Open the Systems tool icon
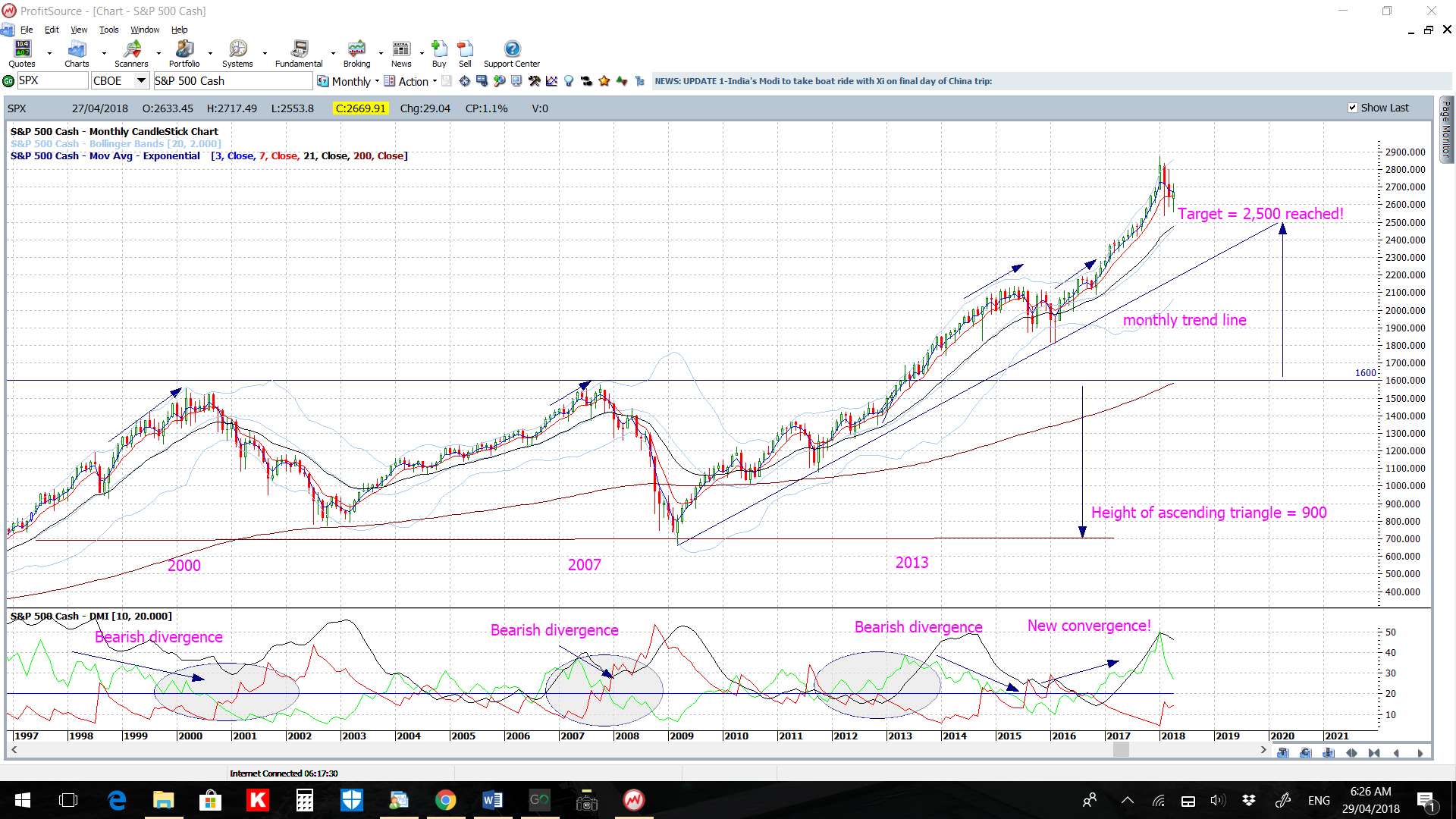1456x819 pixels. click(237, 54)
